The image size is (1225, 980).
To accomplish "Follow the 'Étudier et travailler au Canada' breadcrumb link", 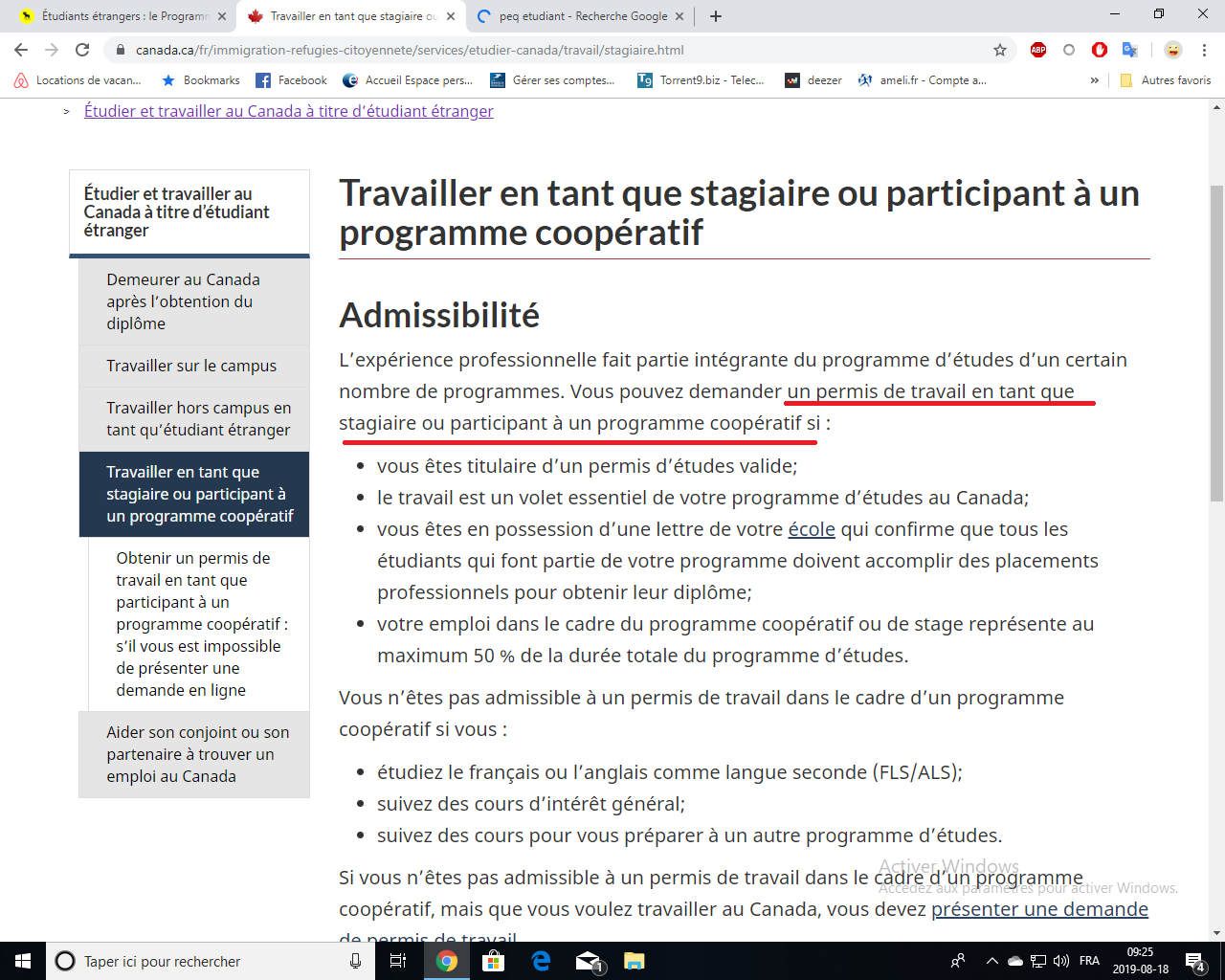I will (289, 111).
